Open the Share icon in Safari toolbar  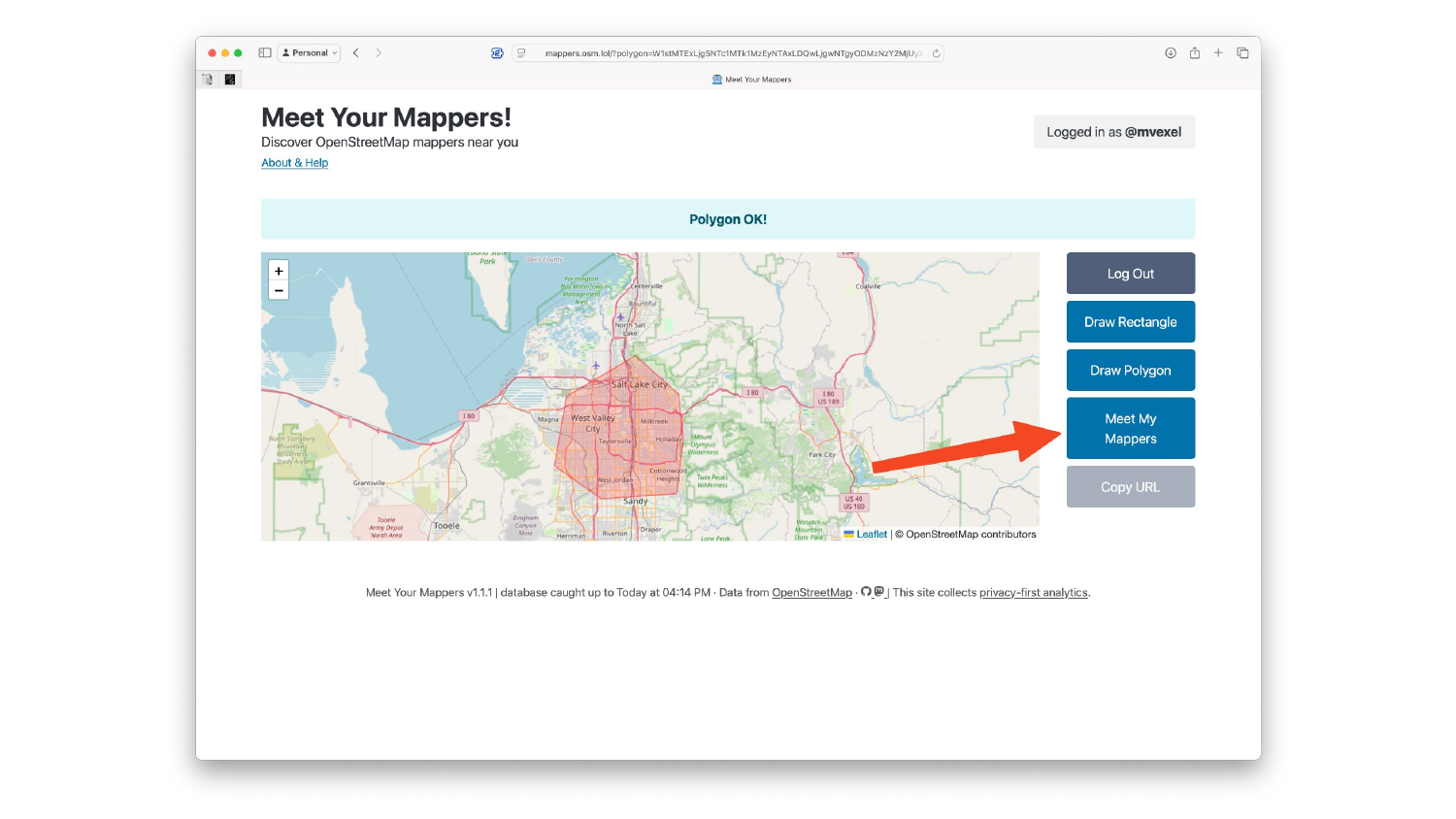[1195, 53]
